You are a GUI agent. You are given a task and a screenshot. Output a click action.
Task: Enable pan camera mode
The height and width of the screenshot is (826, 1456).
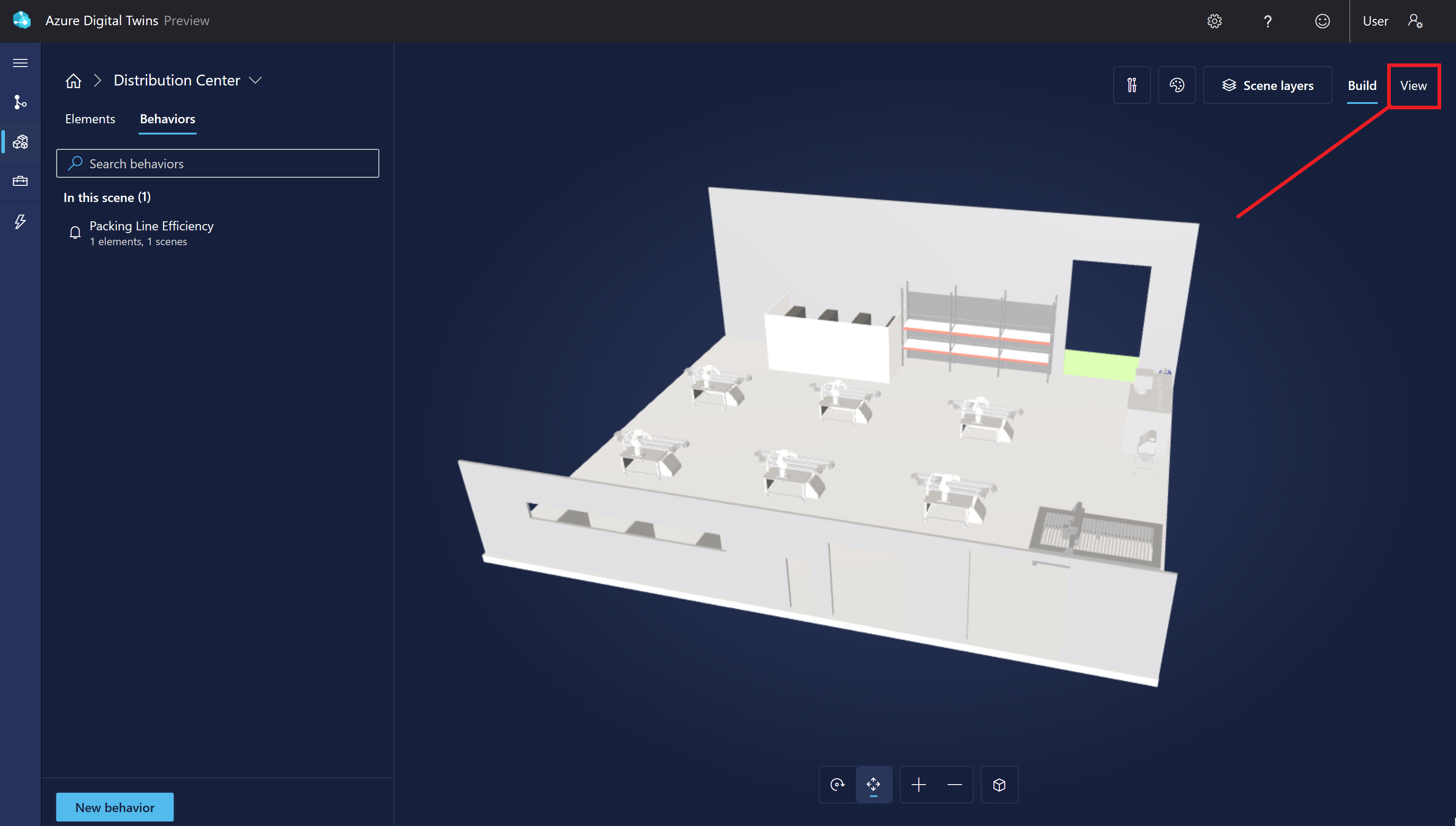(x=873, y=785)
